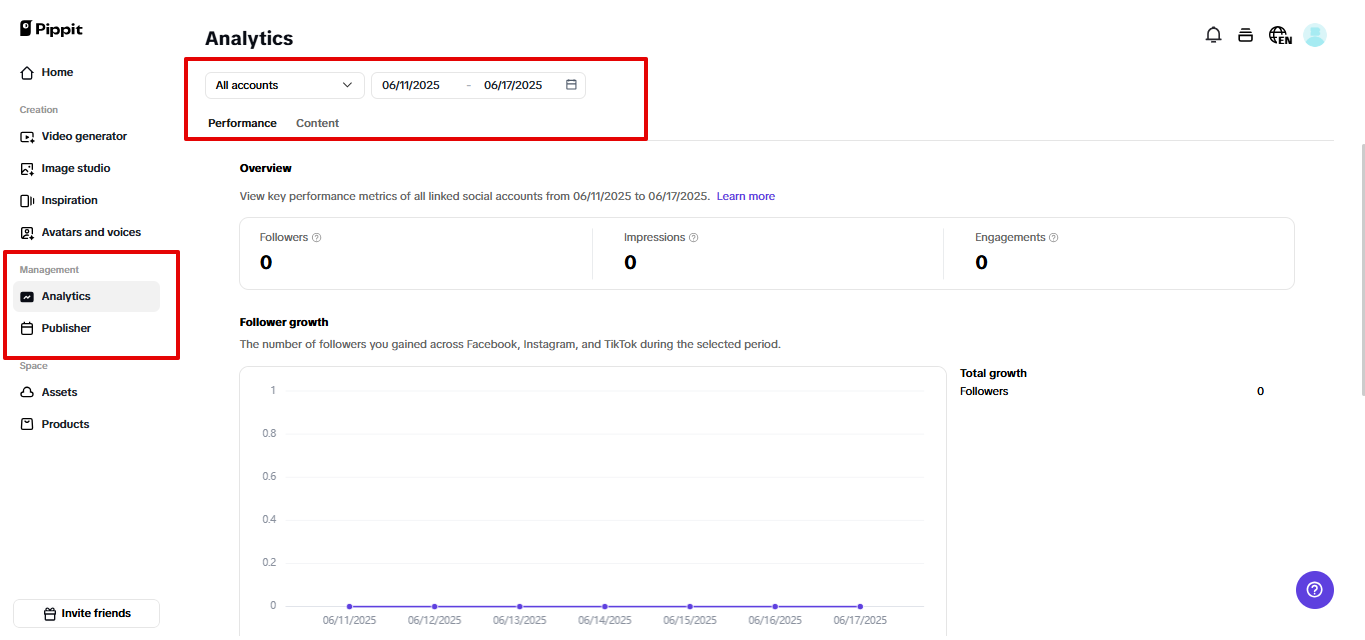Open the EN language selector
This screenshot has width=1365, height=640.
click(1280, 34)
